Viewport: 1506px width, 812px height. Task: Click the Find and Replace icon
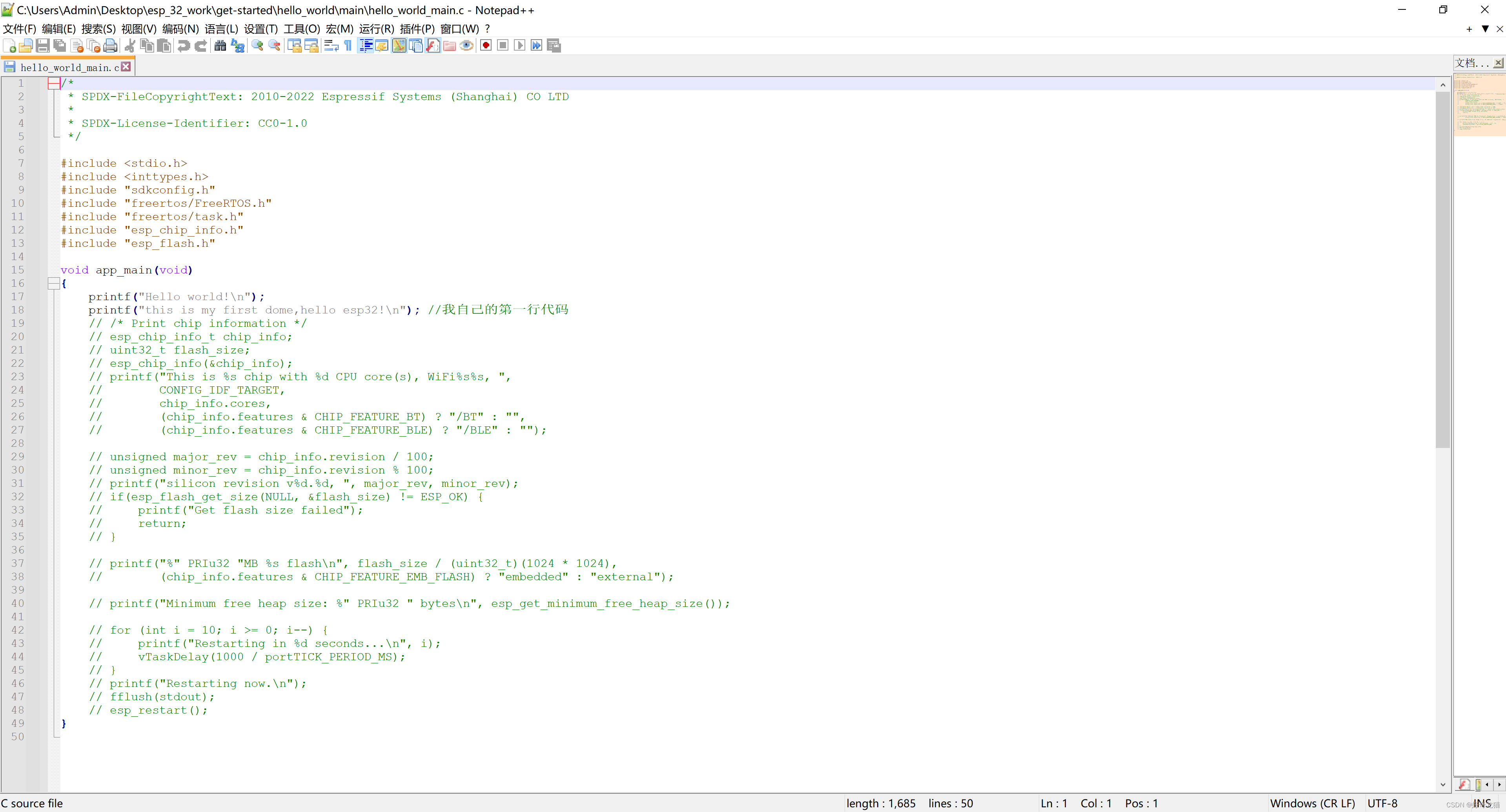point(237,46)
